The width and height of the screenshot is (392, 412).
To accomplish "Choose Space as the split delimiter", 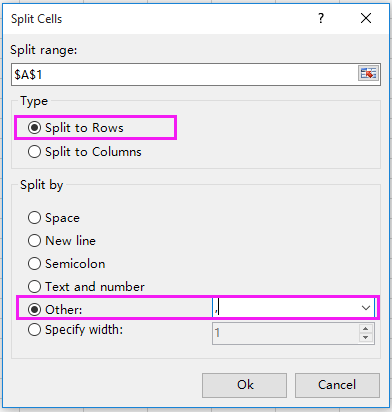I will (x=54, y=218).
